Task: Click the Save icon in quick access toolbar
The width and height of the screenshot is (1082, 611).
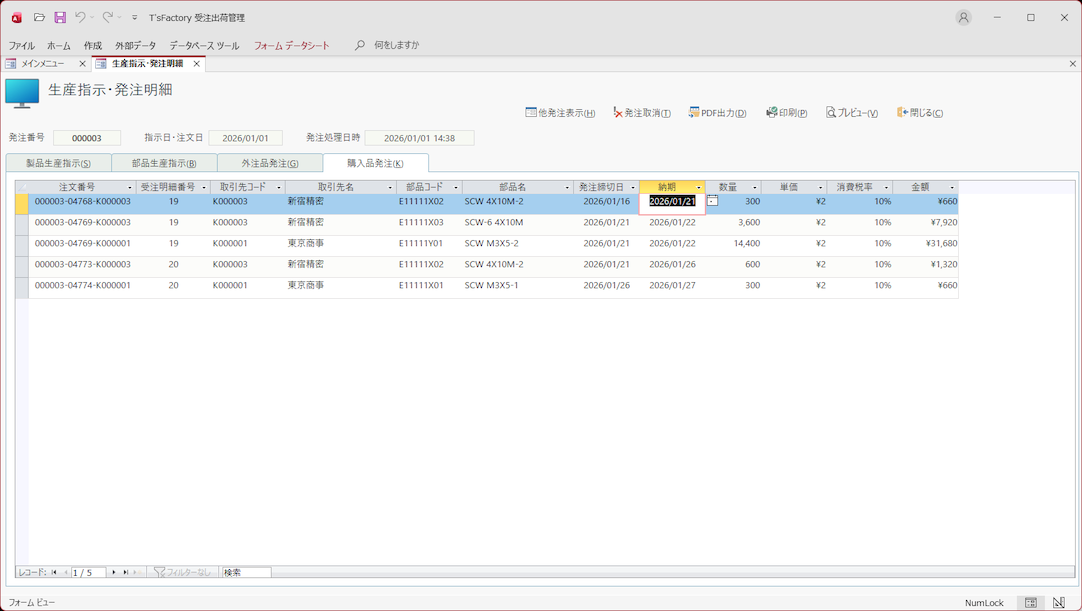Action: point(60,18)
